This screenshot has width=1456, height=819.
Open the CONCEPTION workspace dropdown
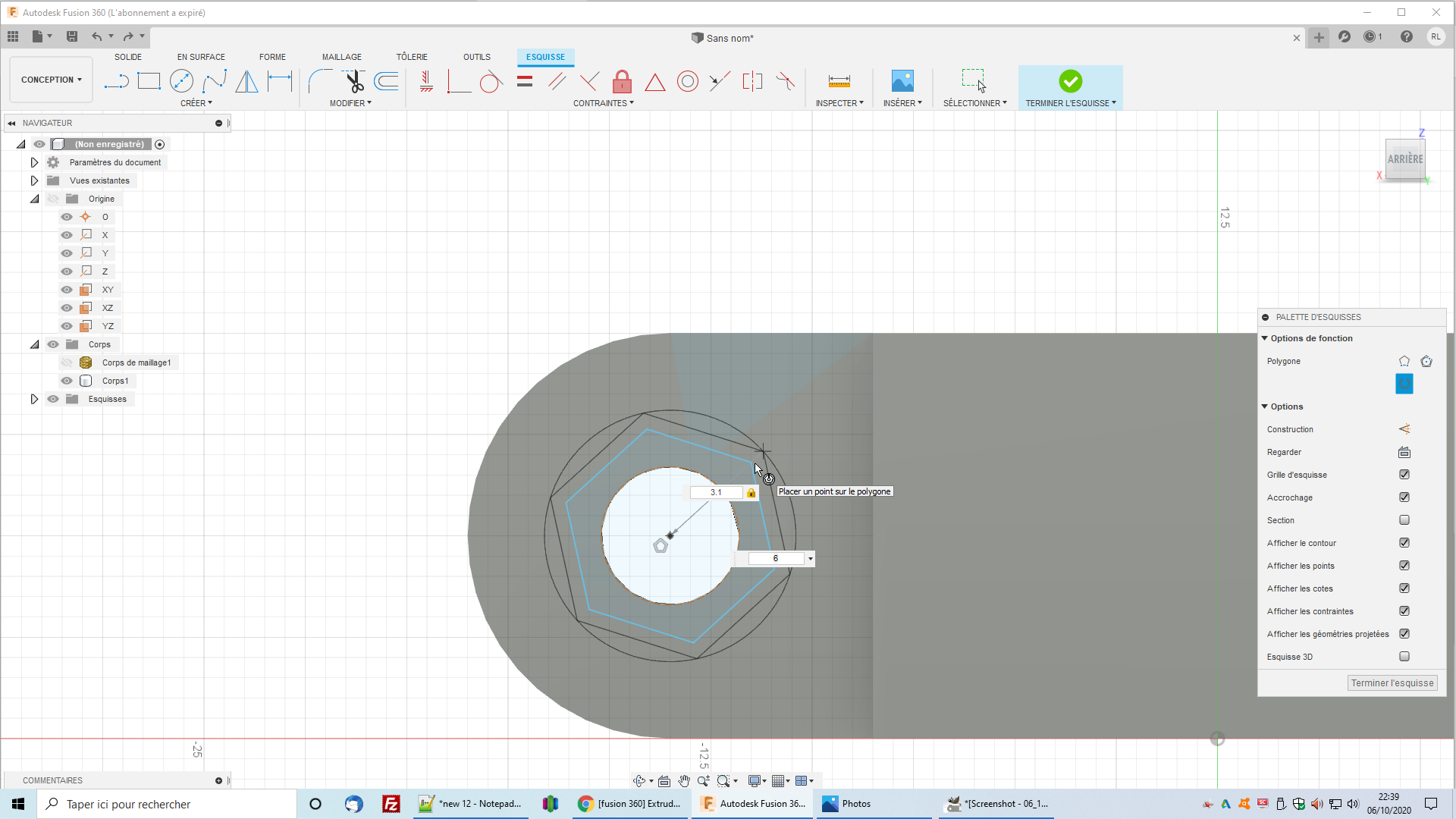pyautogui.click(x=51, y=80)
